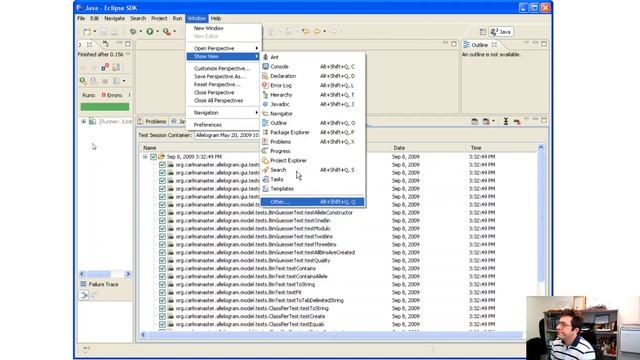Select Preferences in the Window menu

click(x=223, y=125)
